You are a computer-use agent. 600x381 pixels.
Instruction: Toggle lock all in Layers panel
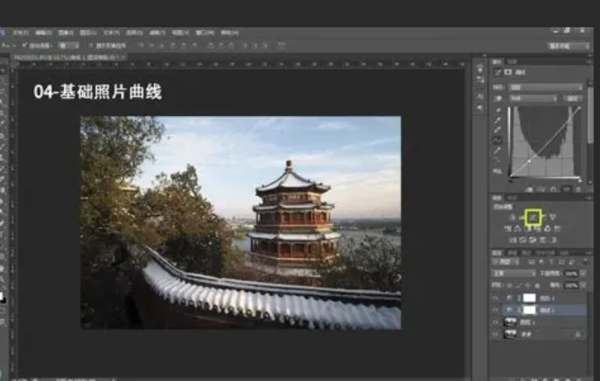(x=537, y=285)
